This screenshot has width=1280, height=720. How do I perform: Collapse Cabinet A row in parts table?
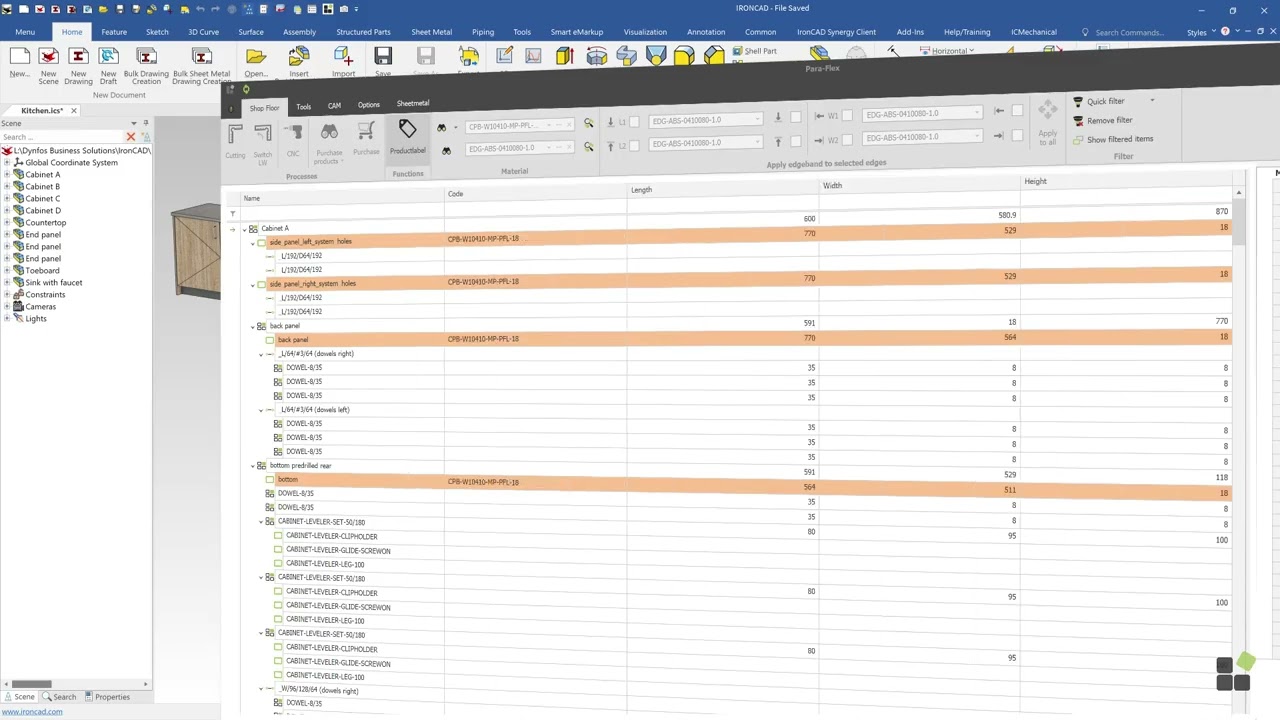244,230
